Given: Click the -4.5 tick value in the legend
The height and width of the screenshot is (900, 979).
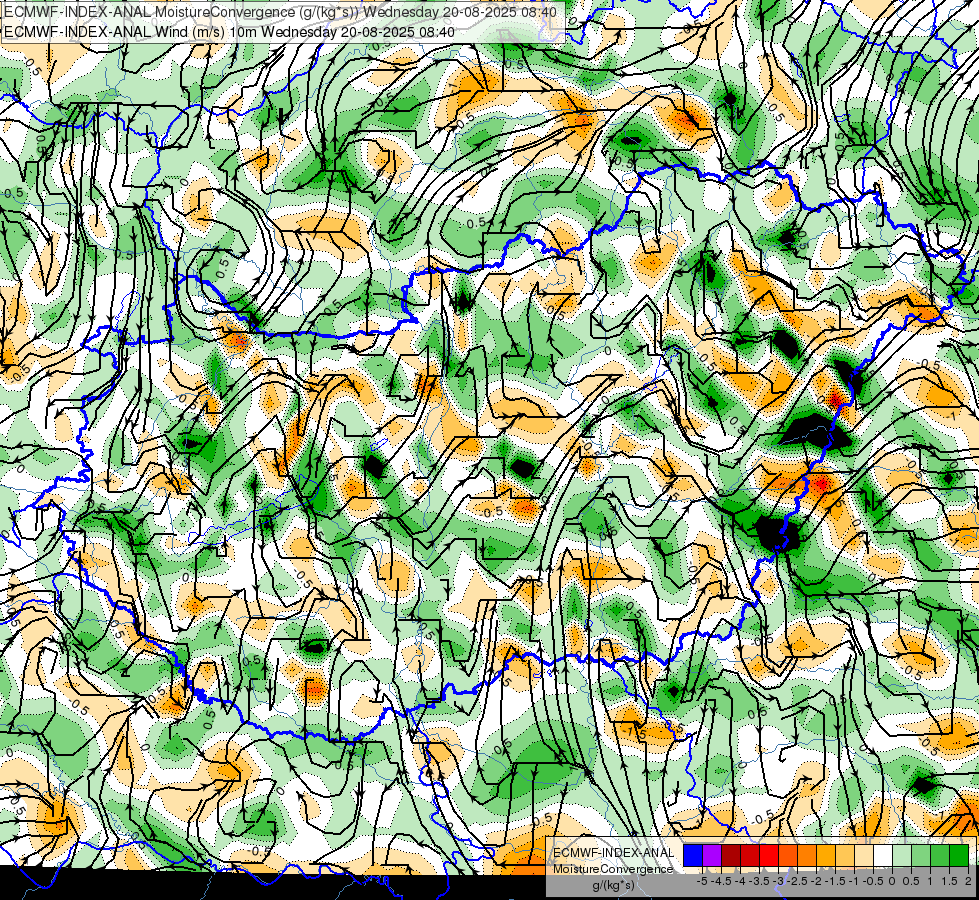Looking at the screenshot, I should (722, 881).
